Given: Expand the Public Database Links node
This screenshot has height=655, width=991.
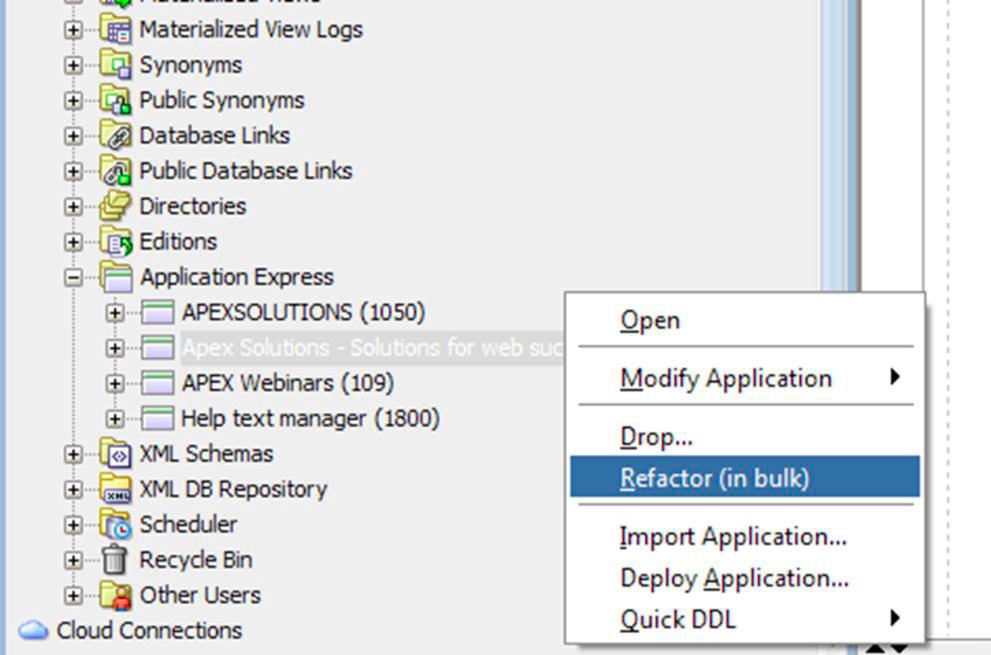Looking at the screenshot, I should [73, 171].
